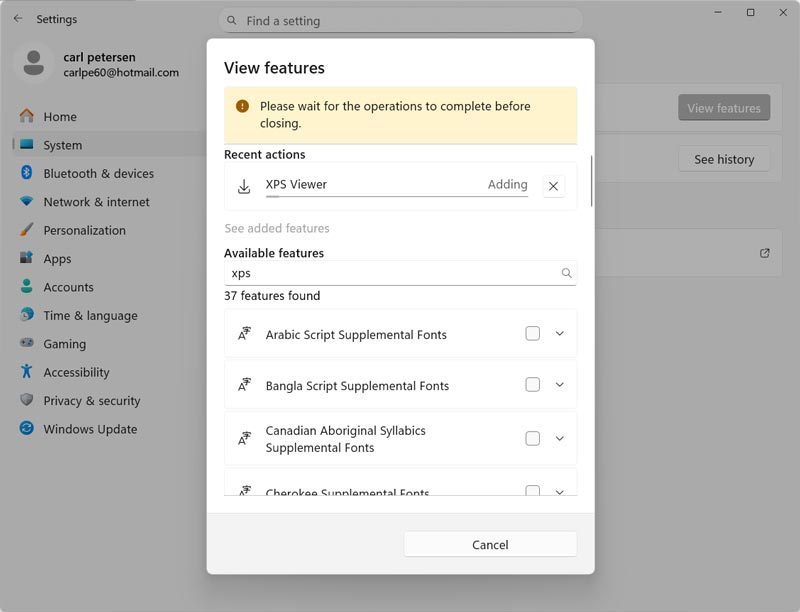Expand Bangla Script Supplemental Fonts chevron
Image resolution: width=800 pixels, height=612 pixels.
tap(559, 385)
